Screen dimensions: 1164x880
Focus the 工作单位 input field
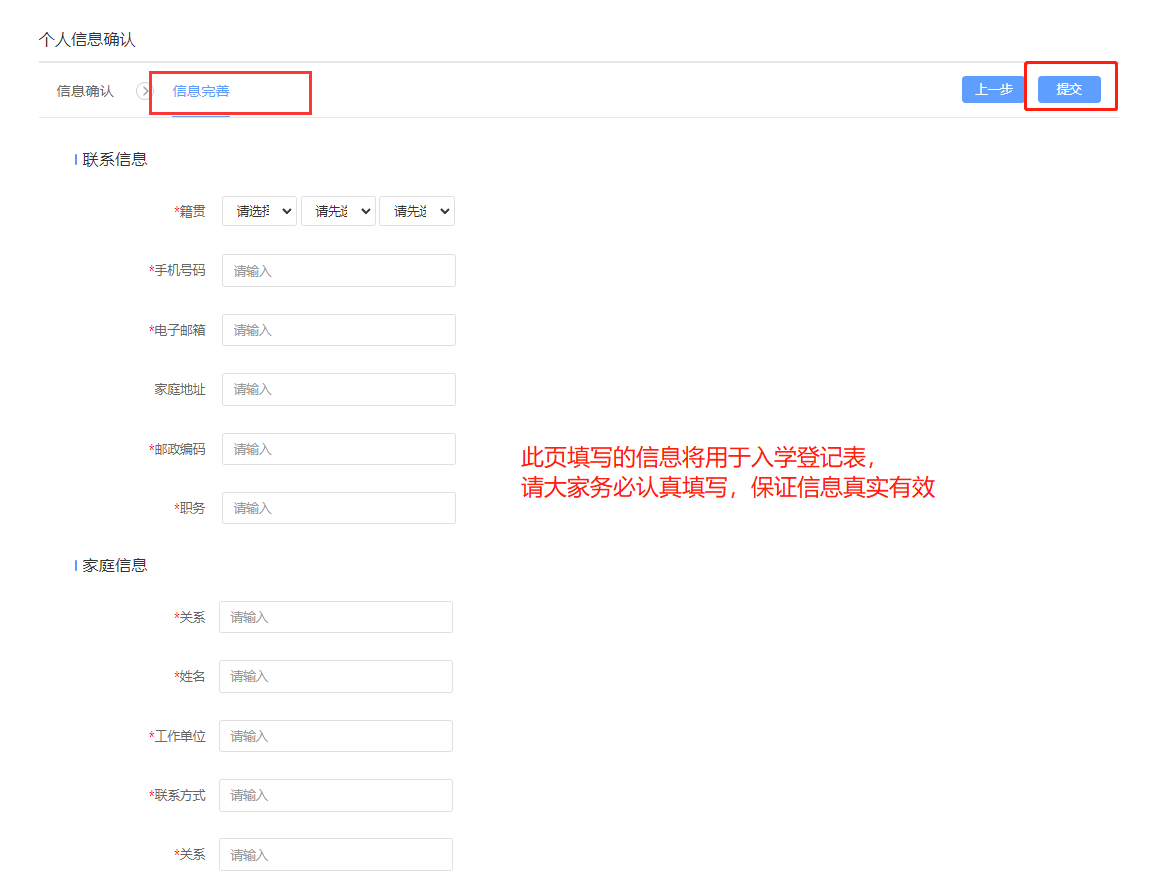coord(336,736)
